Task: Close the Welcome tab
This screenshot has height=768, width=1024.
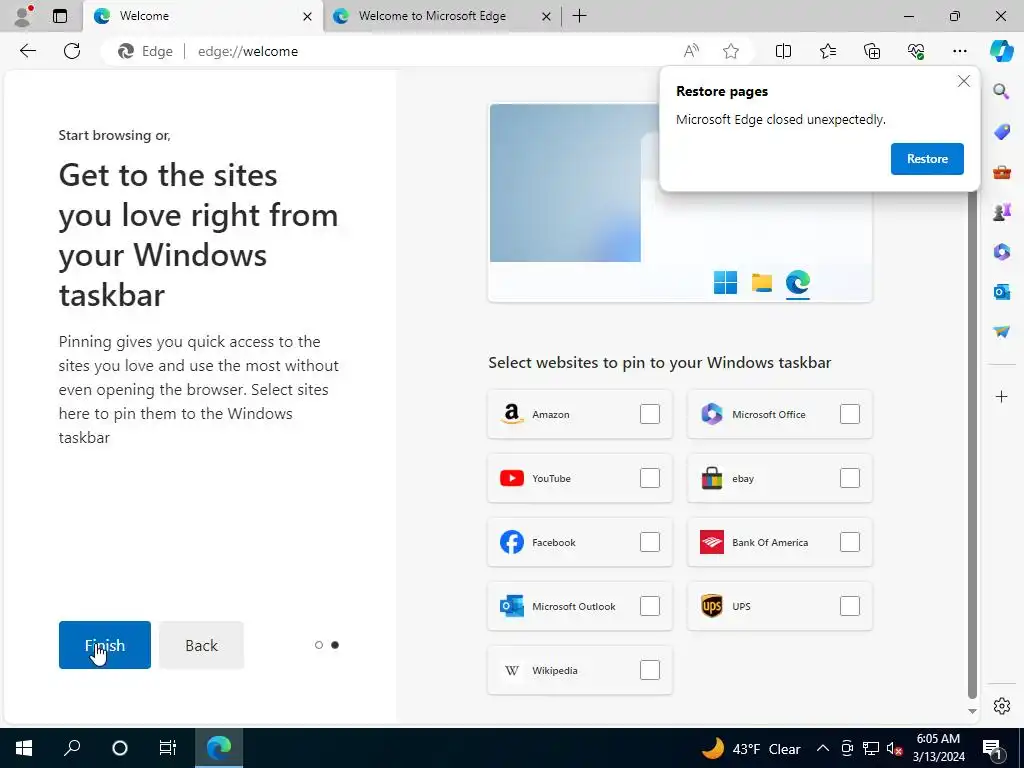Action: click(307, 16)
